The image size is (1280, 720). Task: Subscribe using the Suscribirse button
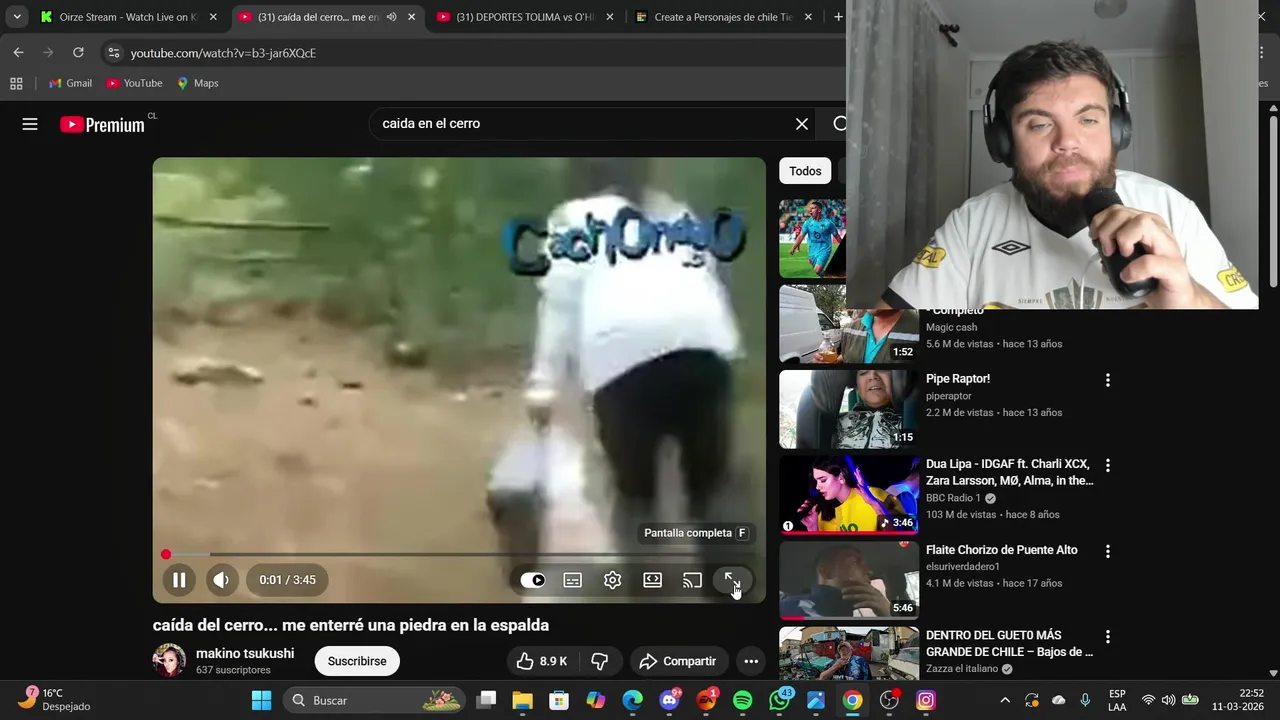(x=357, y=661)
